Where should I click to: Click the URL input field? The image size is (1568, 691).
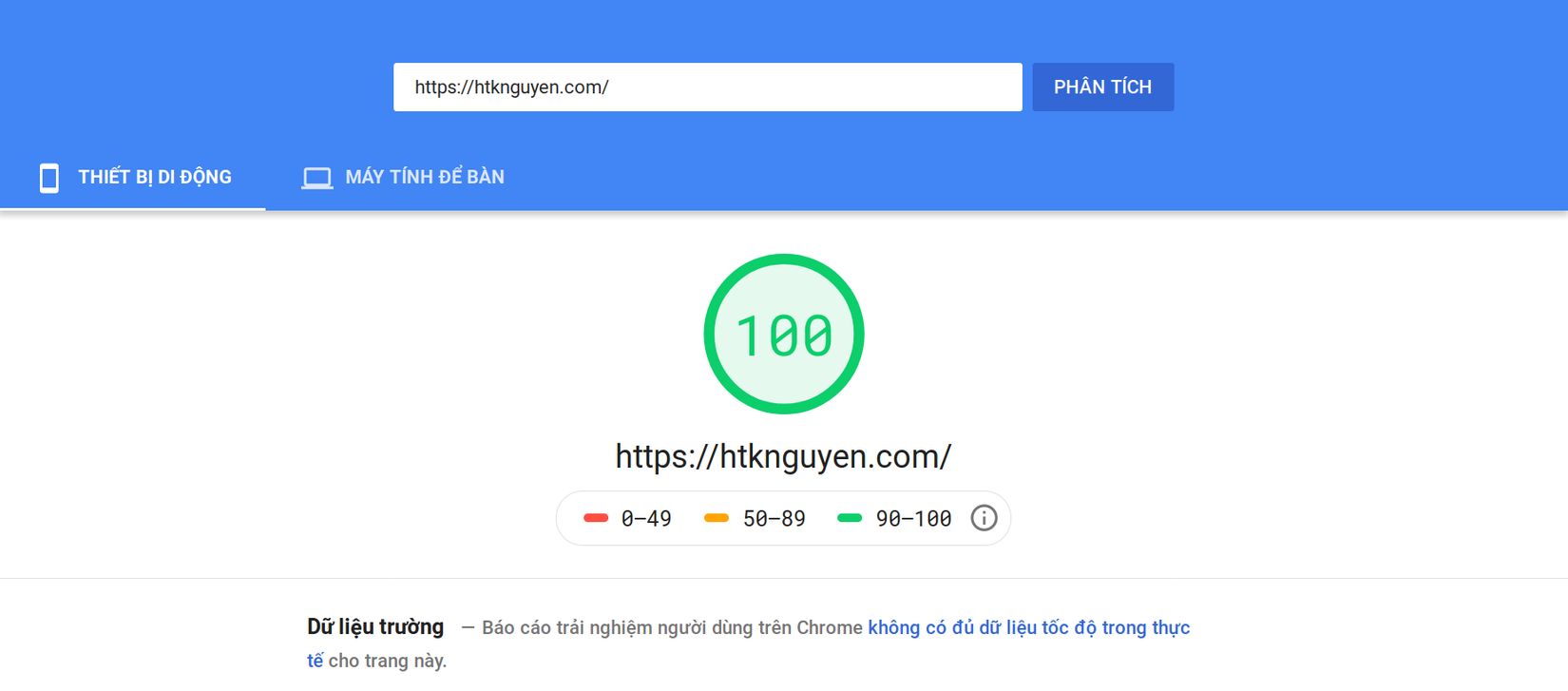708,87
